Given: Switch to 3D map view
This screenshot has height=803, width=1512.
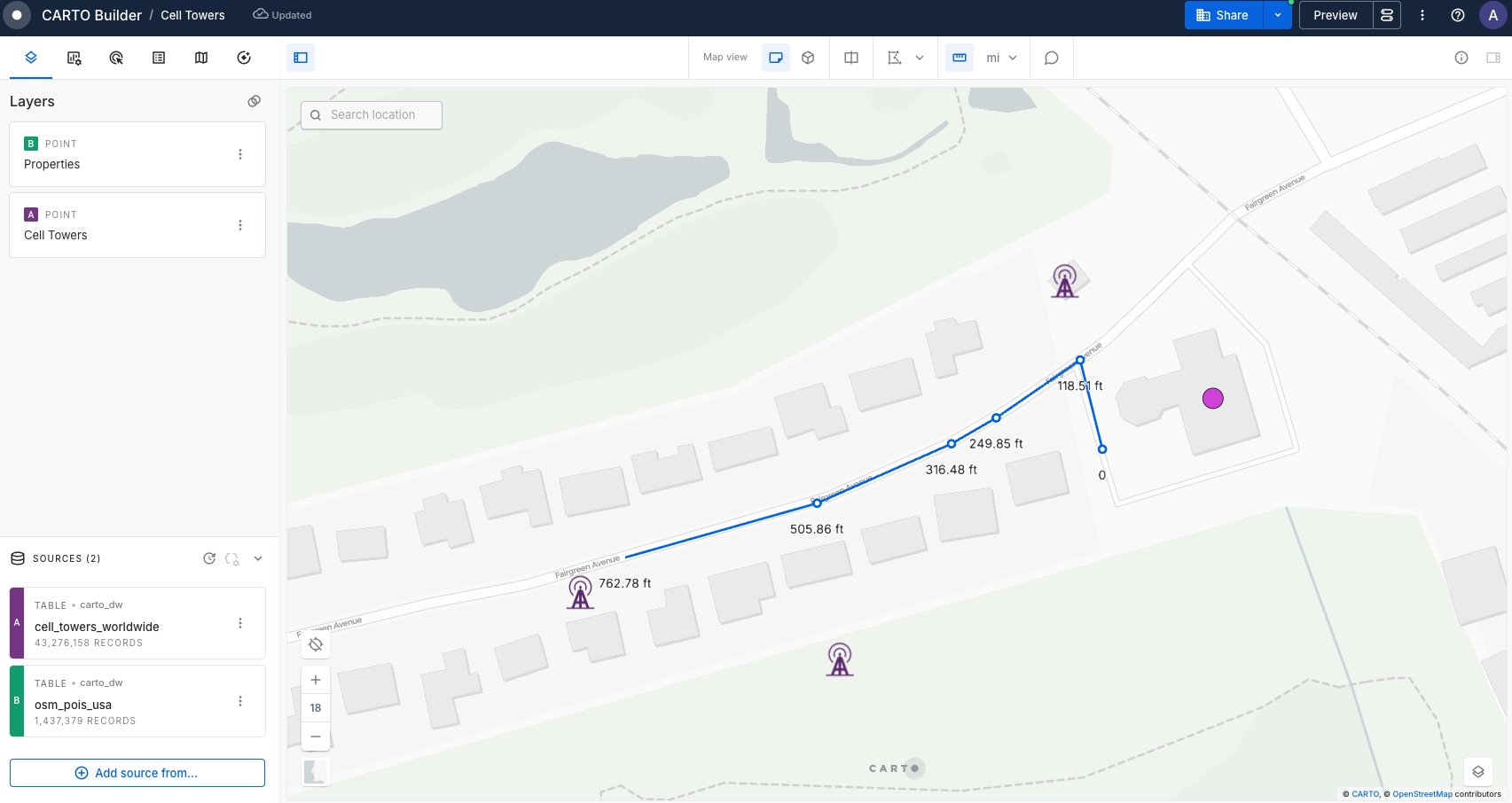Looking at the screenshot, I should coord(808,58).
